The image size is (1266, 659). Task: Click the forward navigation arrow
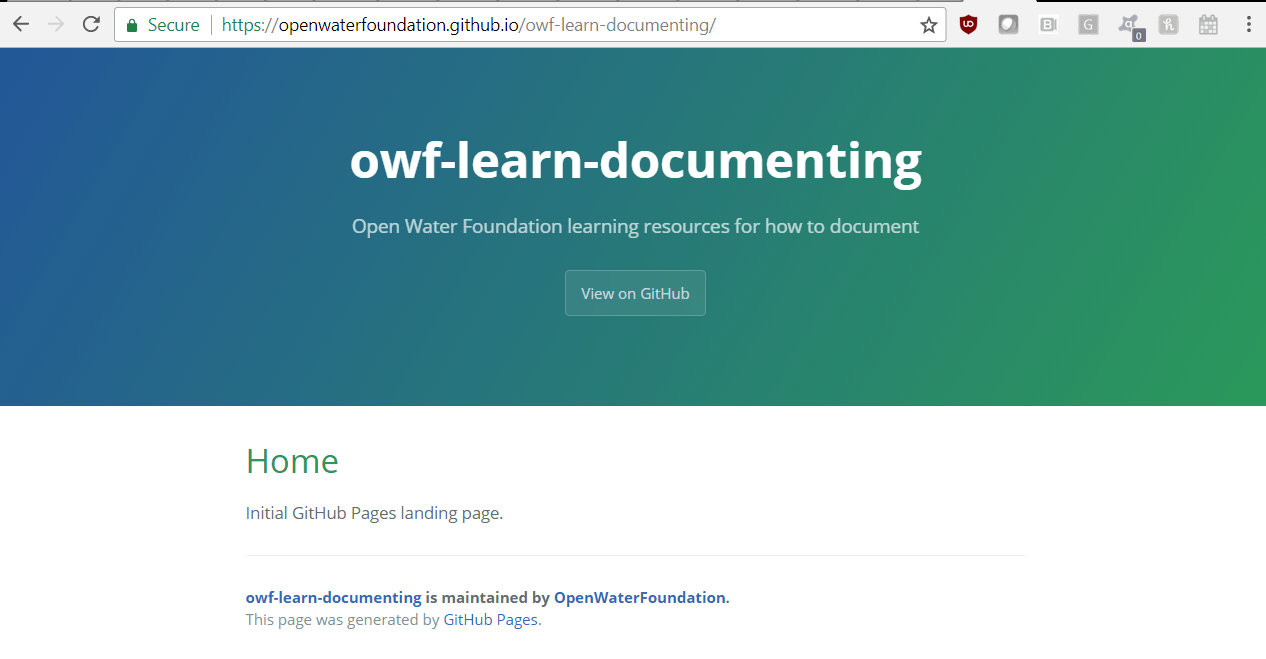coord(56,25)
